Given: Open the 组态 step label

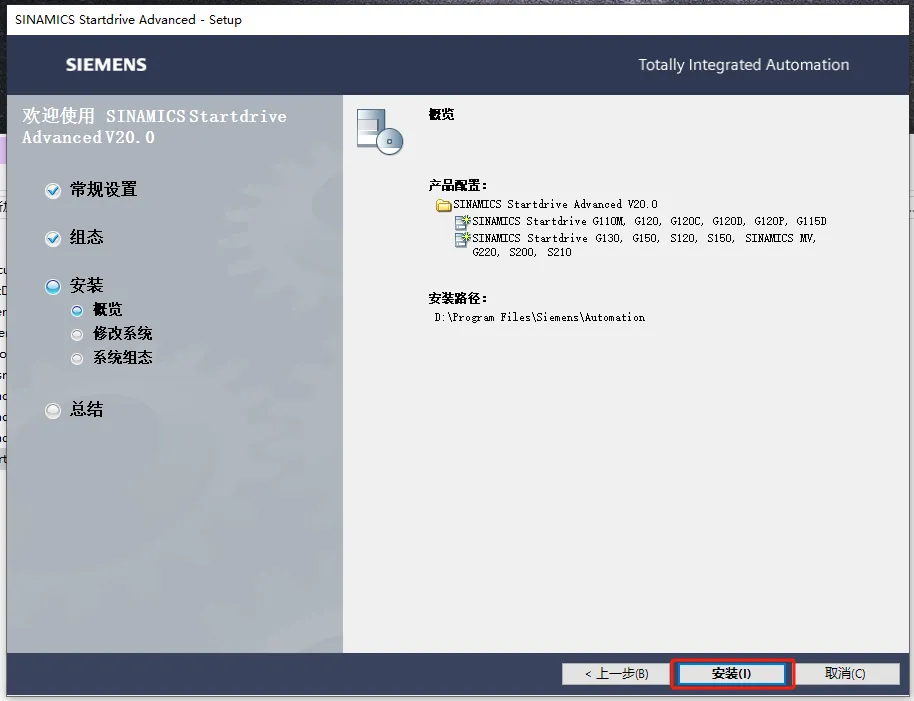Looking at the screenshot, I should [87, 237].
